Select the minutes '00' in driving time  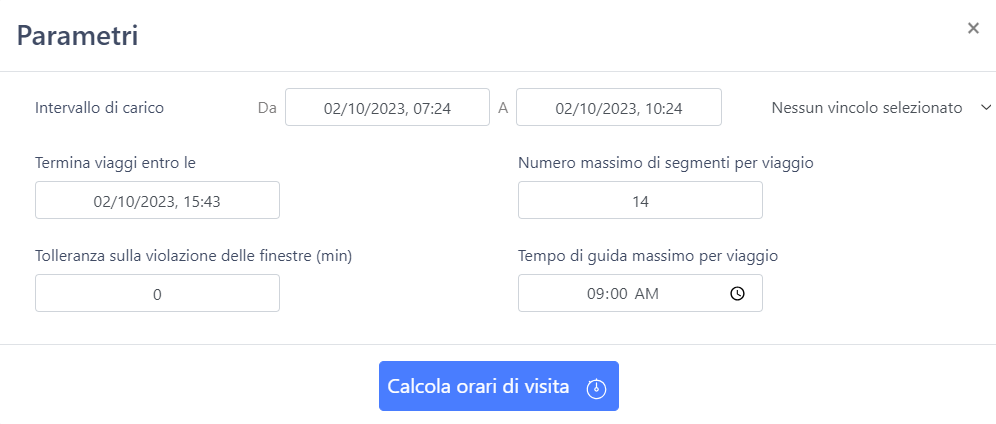tap(619, 294)
